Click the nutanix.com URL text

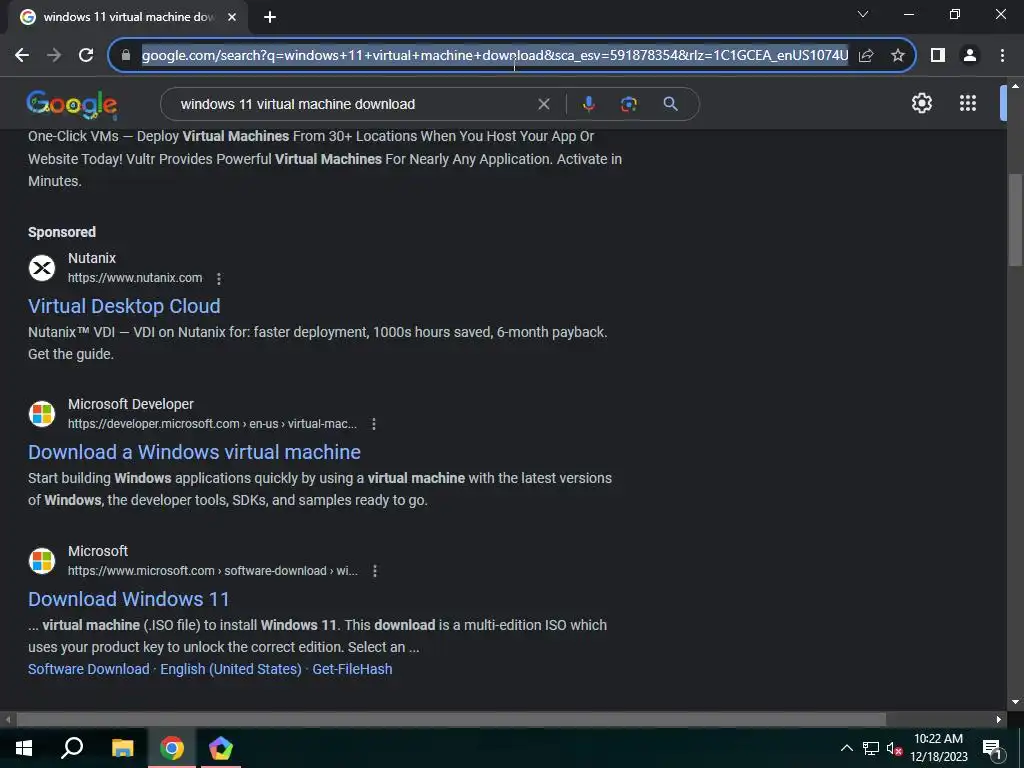135,278
